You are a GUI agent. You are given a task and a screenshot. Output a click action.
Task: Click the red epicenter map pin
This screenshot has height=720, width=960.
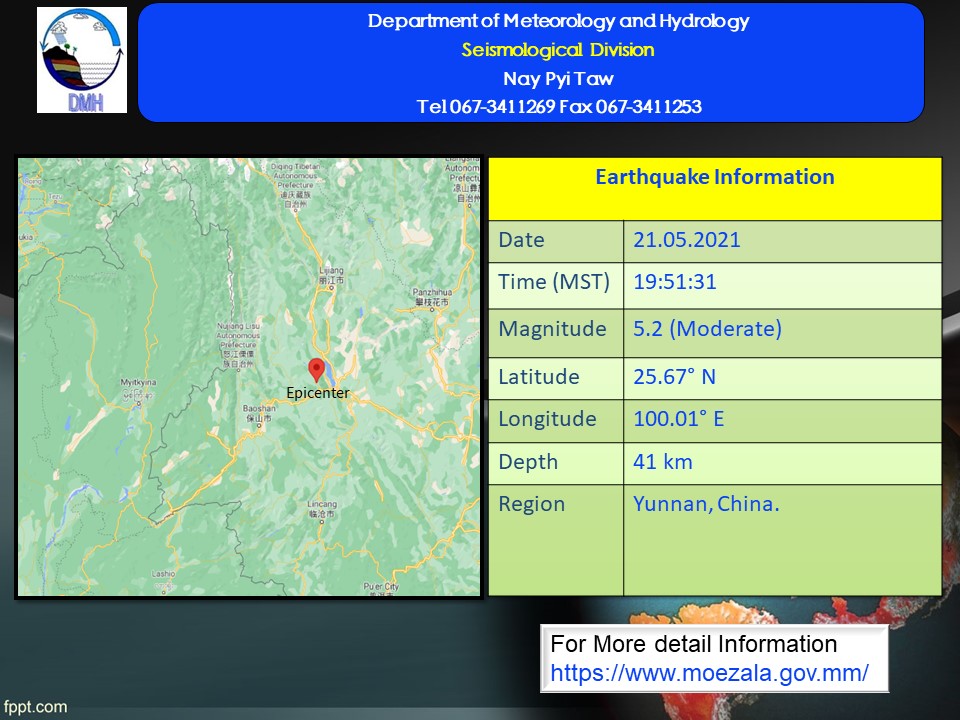316,370
